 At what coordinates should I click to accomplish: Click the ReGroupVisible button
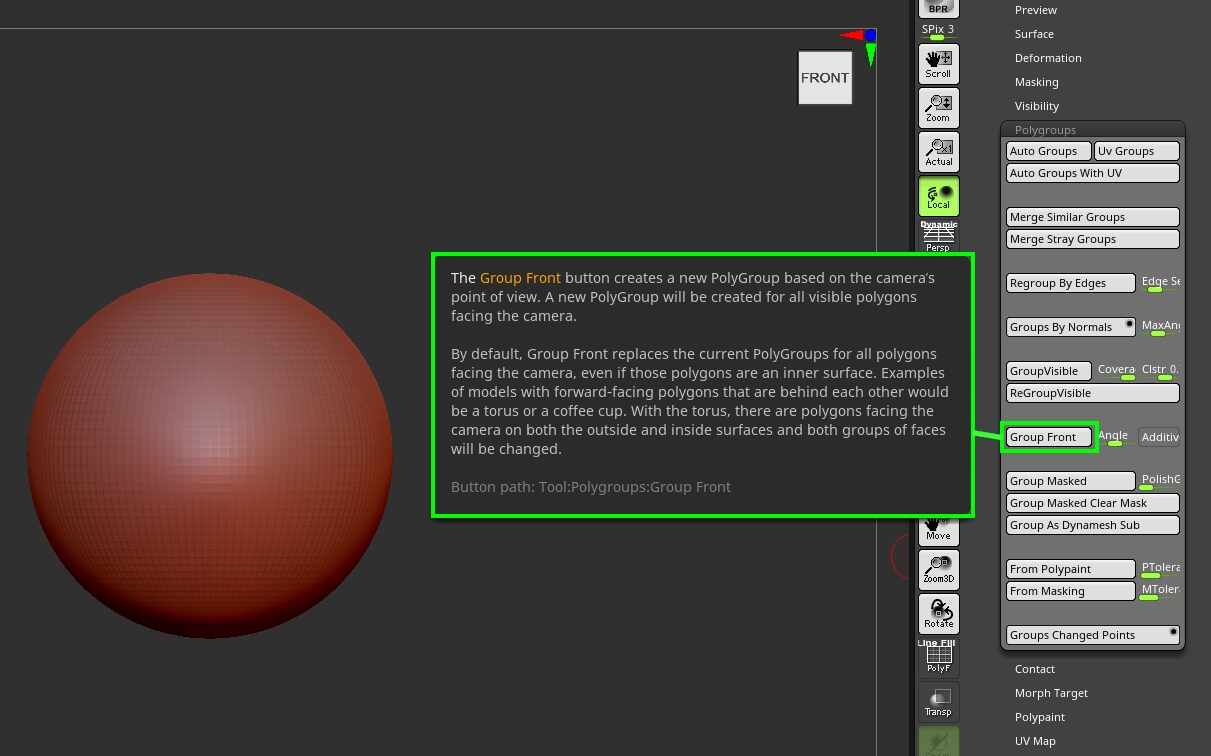tap(1093, 393)
